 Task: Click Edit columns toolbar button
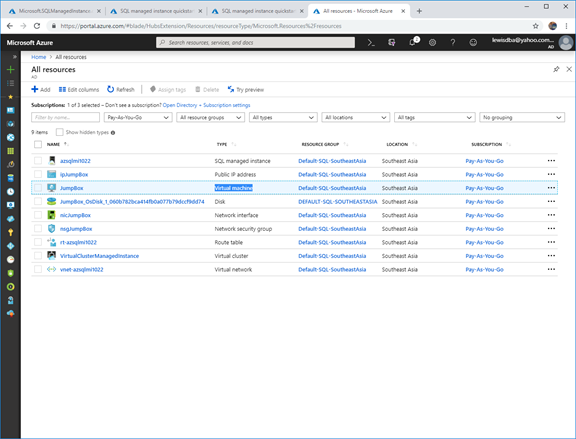(x=79, y=90)
